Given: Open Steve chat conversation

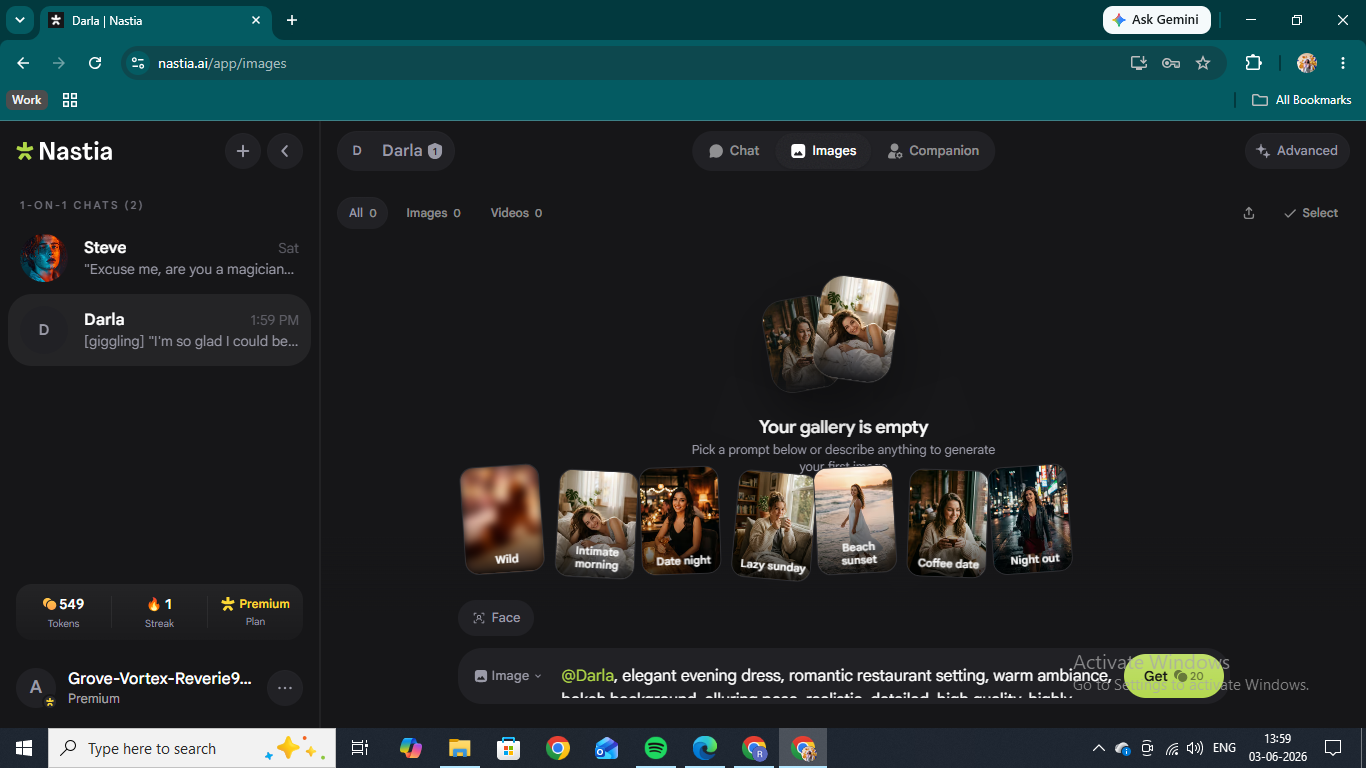Looking at the screenshot, I should (x=159, y=258).
